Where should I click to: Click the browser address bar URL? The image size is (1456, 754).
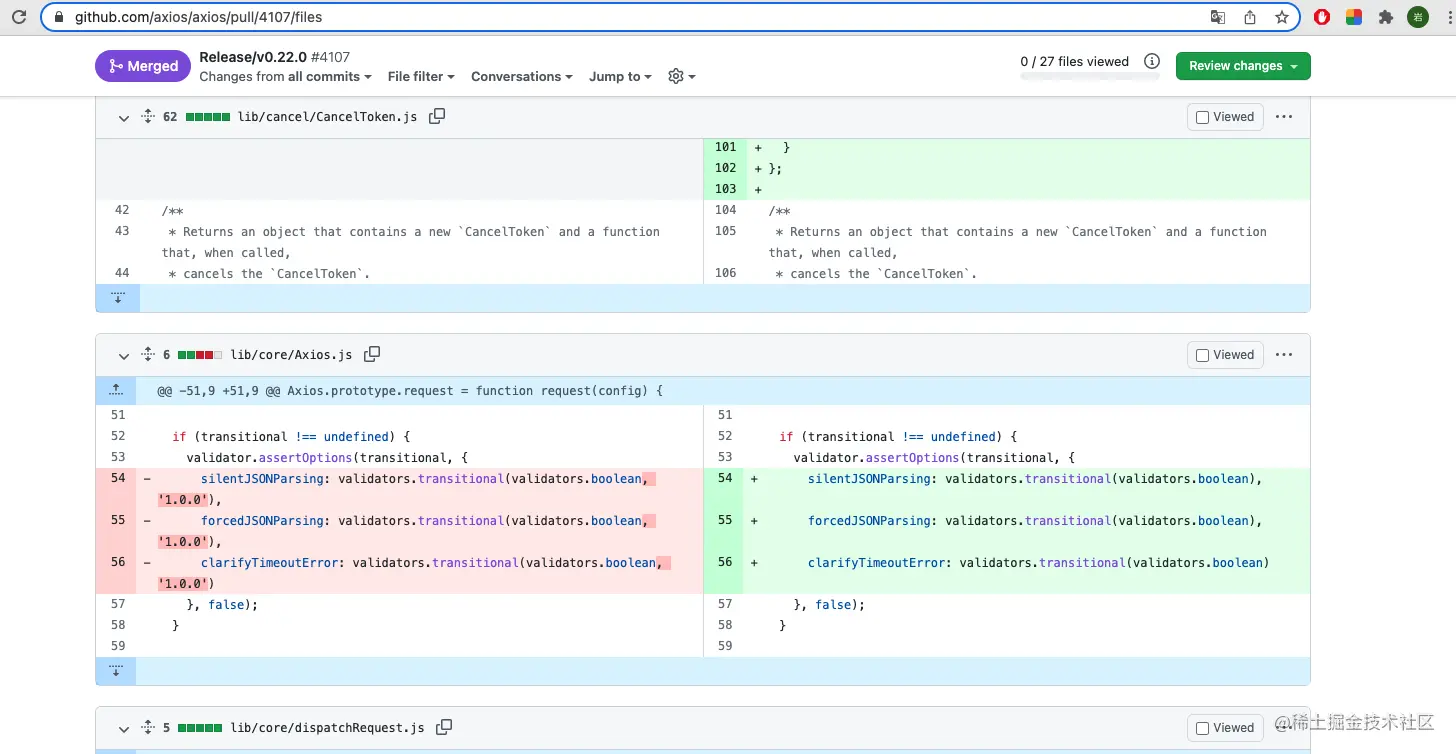[198, 17]
